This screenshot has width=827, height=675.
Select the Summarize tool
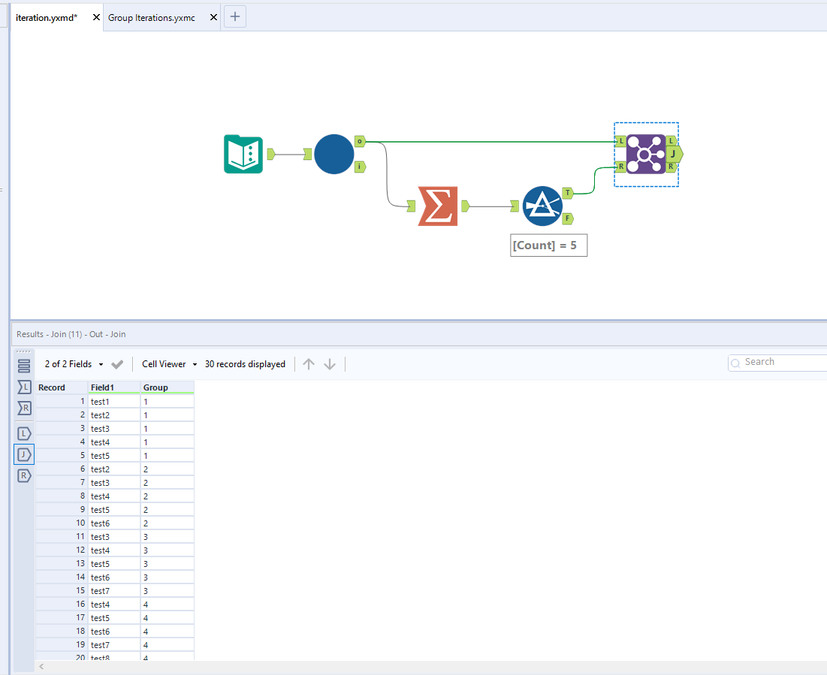coord(438,206)
